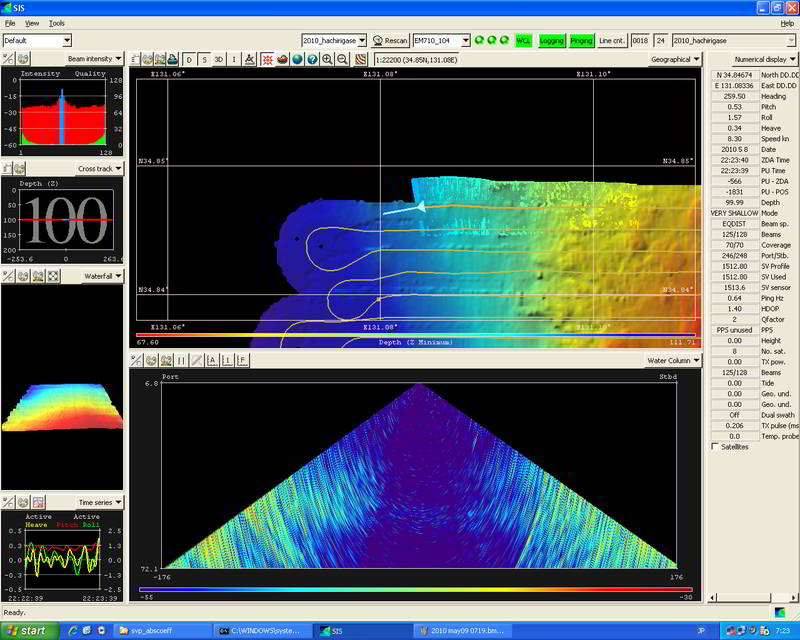Open the Tools menu

(x=57, y=22)
